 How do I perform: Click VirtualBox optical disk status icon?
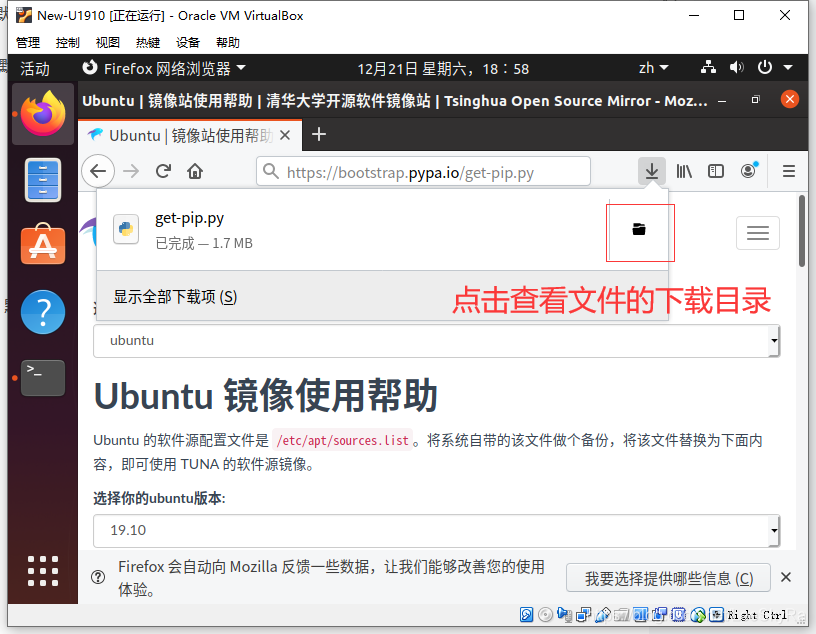[545, 615]
